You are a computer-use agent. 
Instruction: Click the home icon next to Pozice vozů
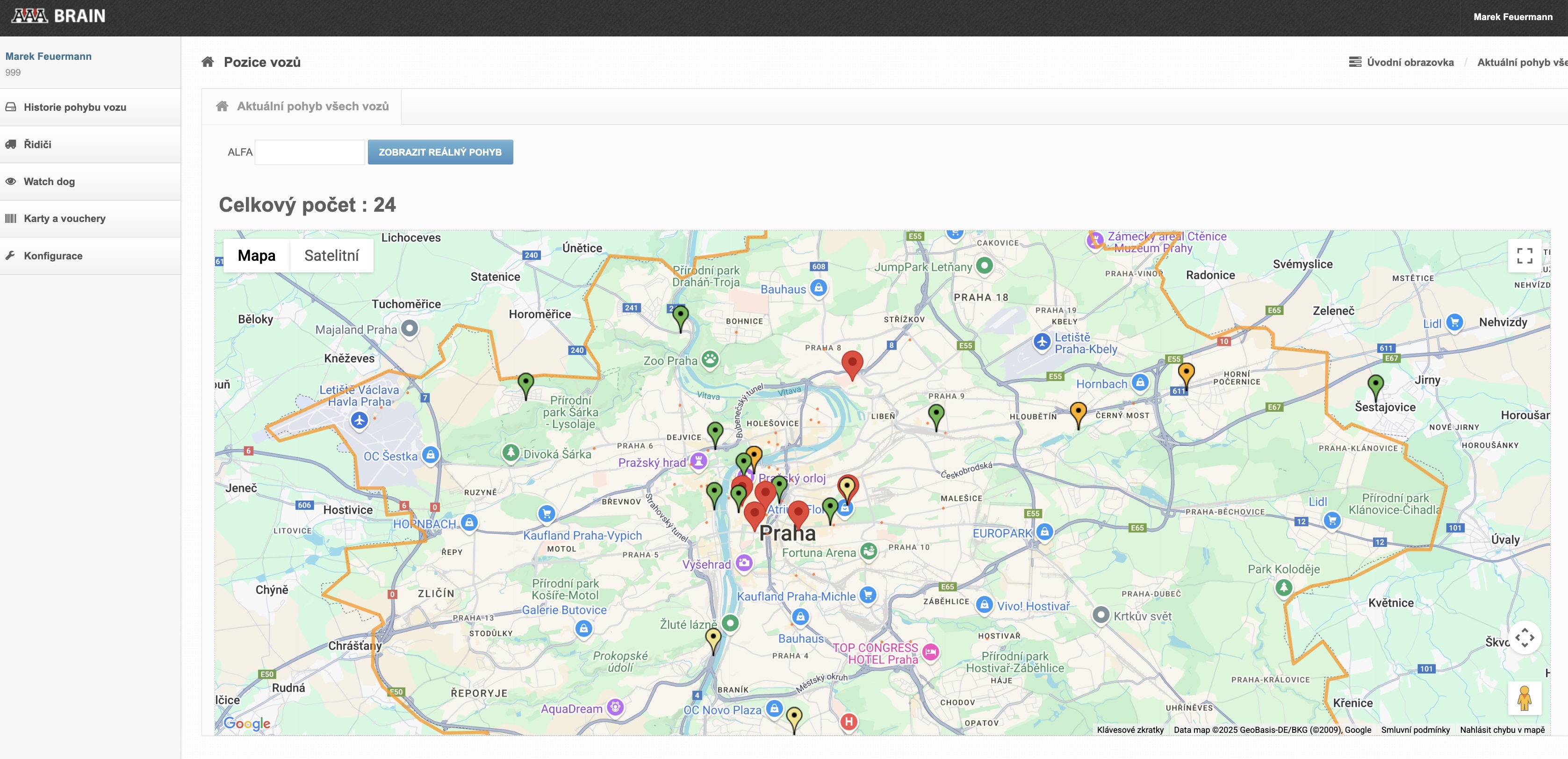[208, 62]
